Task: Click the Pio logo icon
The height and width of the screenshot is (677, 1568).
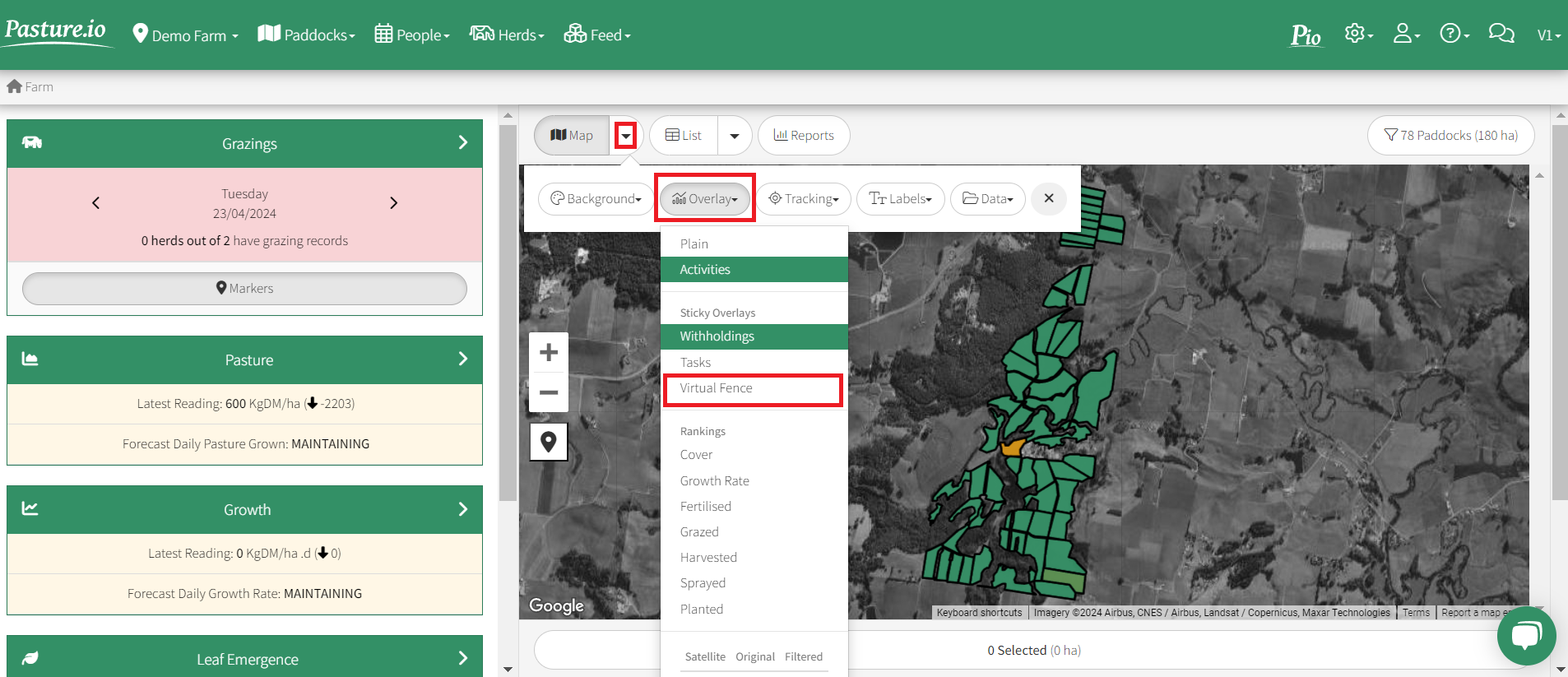Action: [1306, 35]
